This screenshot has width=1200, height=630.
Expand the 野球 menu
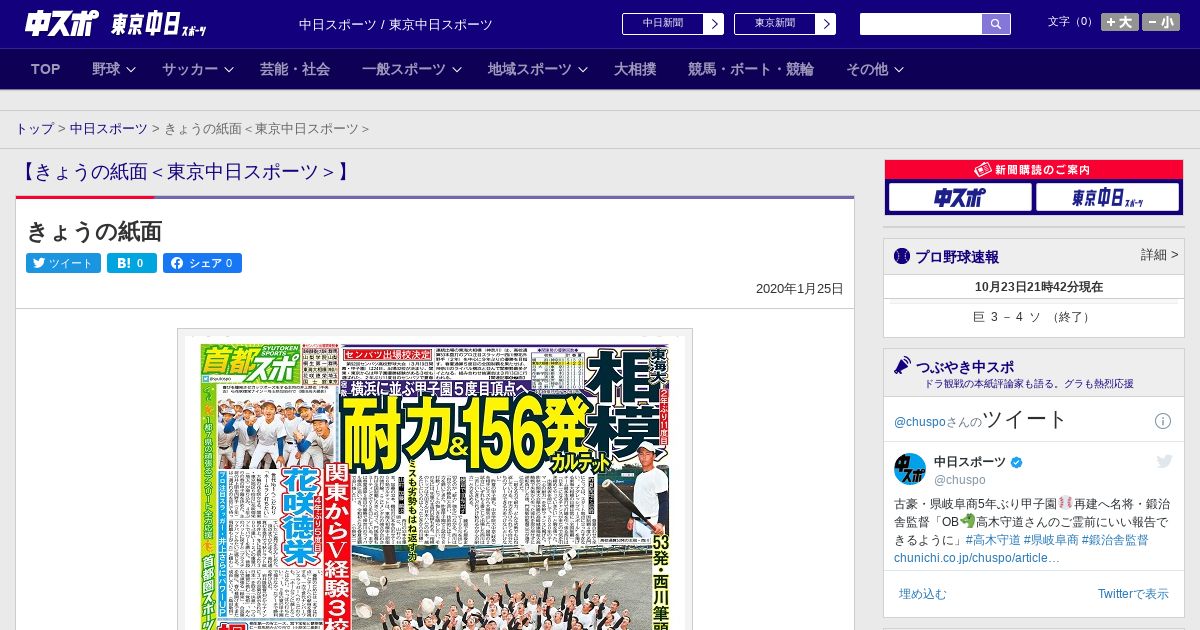(x=114, y=69)
